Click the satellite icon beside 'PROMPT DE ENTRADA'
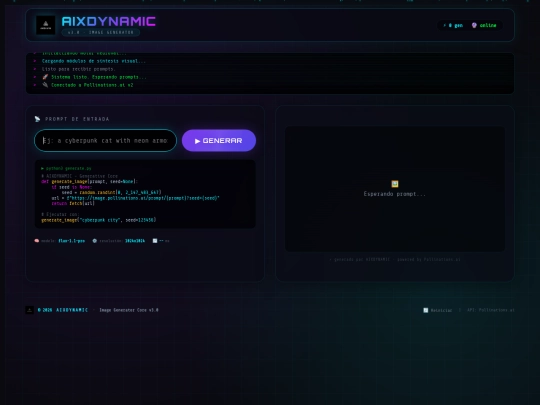The height and width of the screenshot is (405, 540). 37,119
